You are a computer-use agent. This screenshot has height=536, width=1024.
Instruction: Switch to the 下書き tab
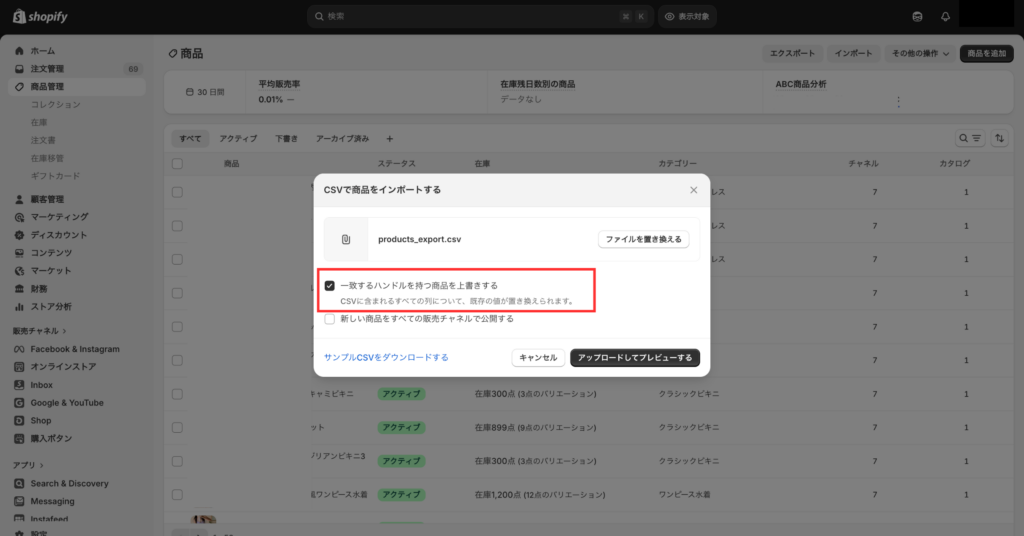point(286,138)
